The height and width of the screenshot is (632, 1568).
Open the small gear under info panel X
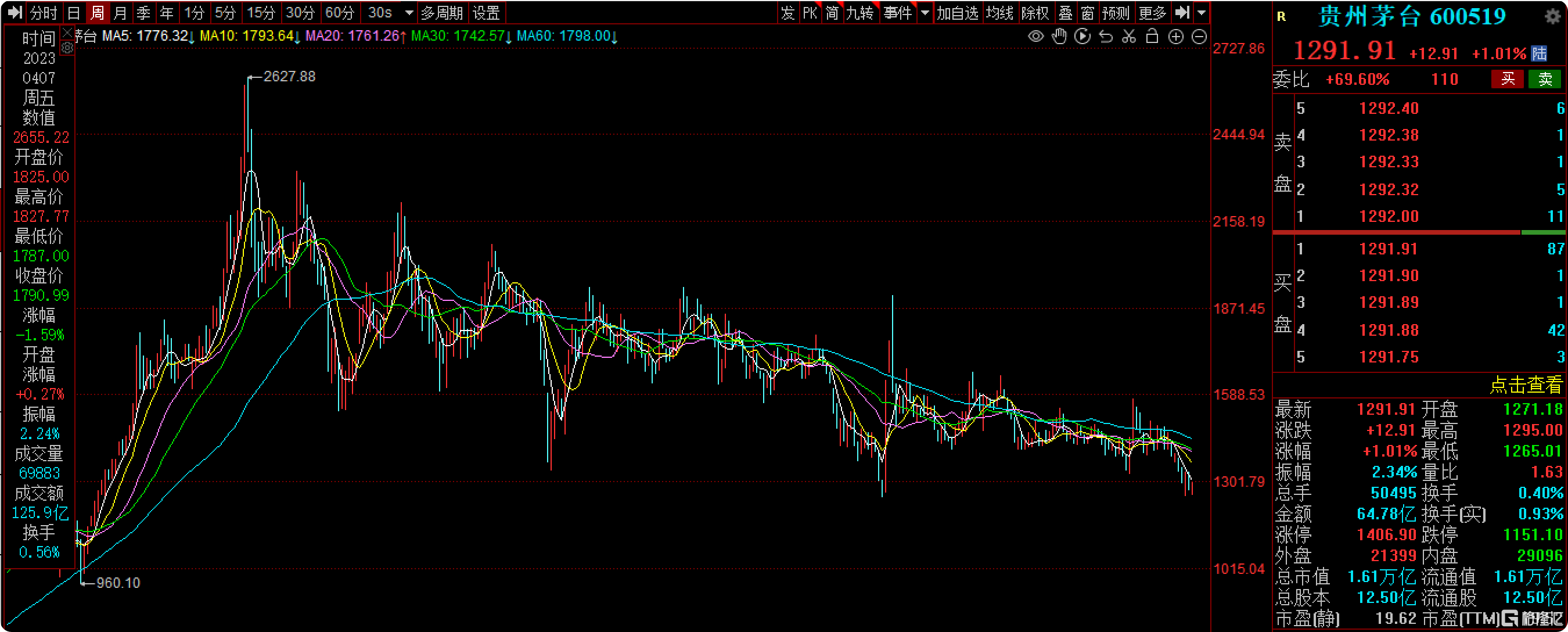[67, 48]
